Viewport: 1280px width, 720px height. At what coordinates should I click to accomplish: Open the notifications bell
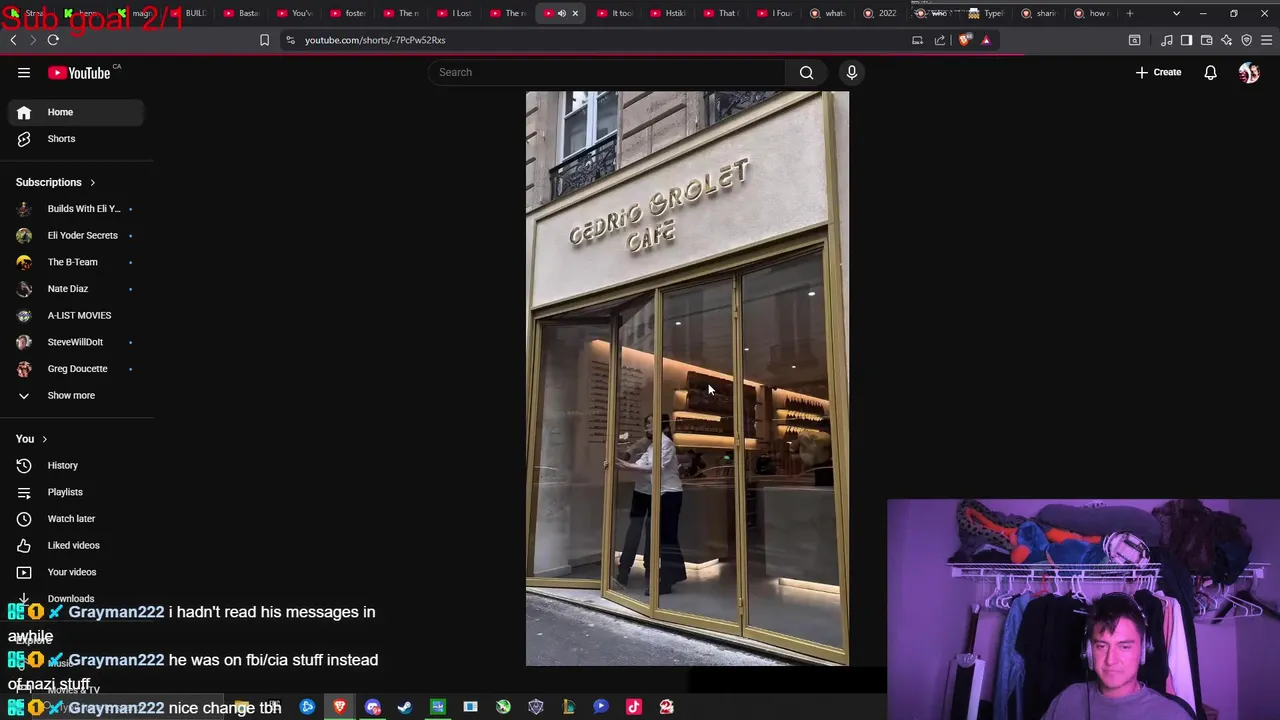pyautogui.click(x=1210, y=72)
